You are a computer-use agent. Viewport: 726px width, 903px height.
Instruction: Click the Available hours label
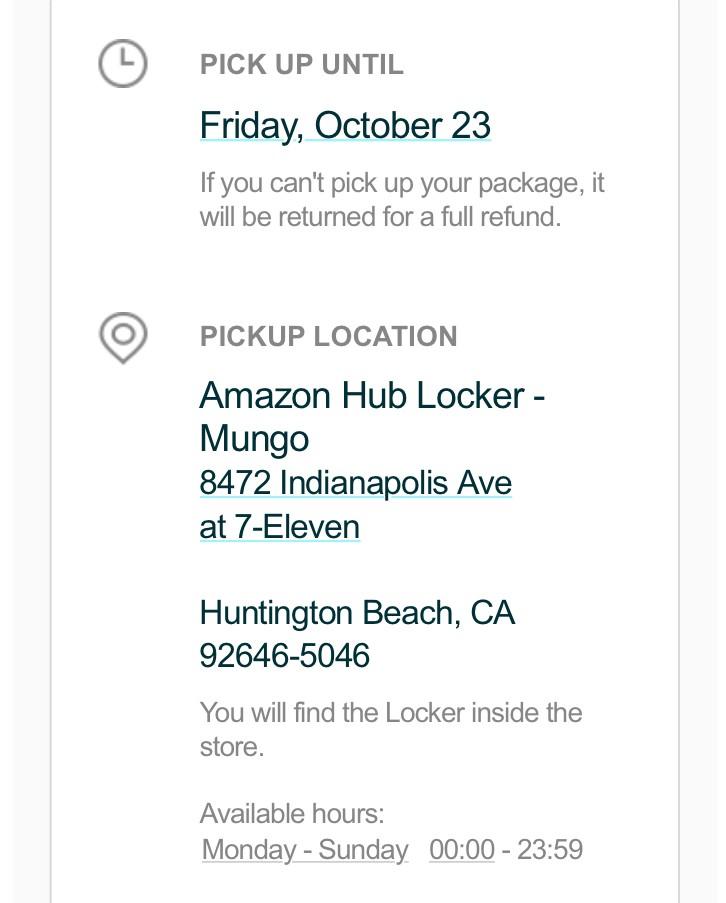[x=292, y=814]
